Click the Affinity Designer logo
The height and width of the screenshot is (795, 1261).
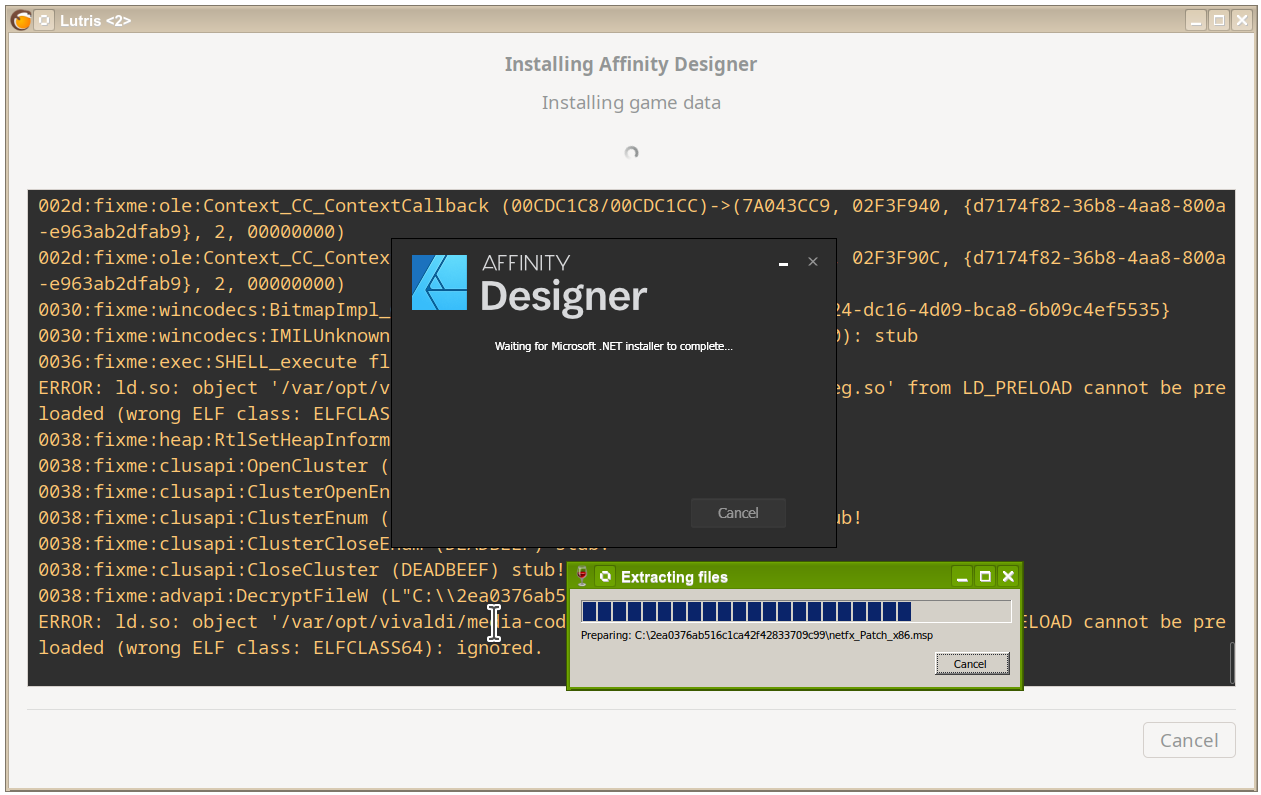point(440,282)
